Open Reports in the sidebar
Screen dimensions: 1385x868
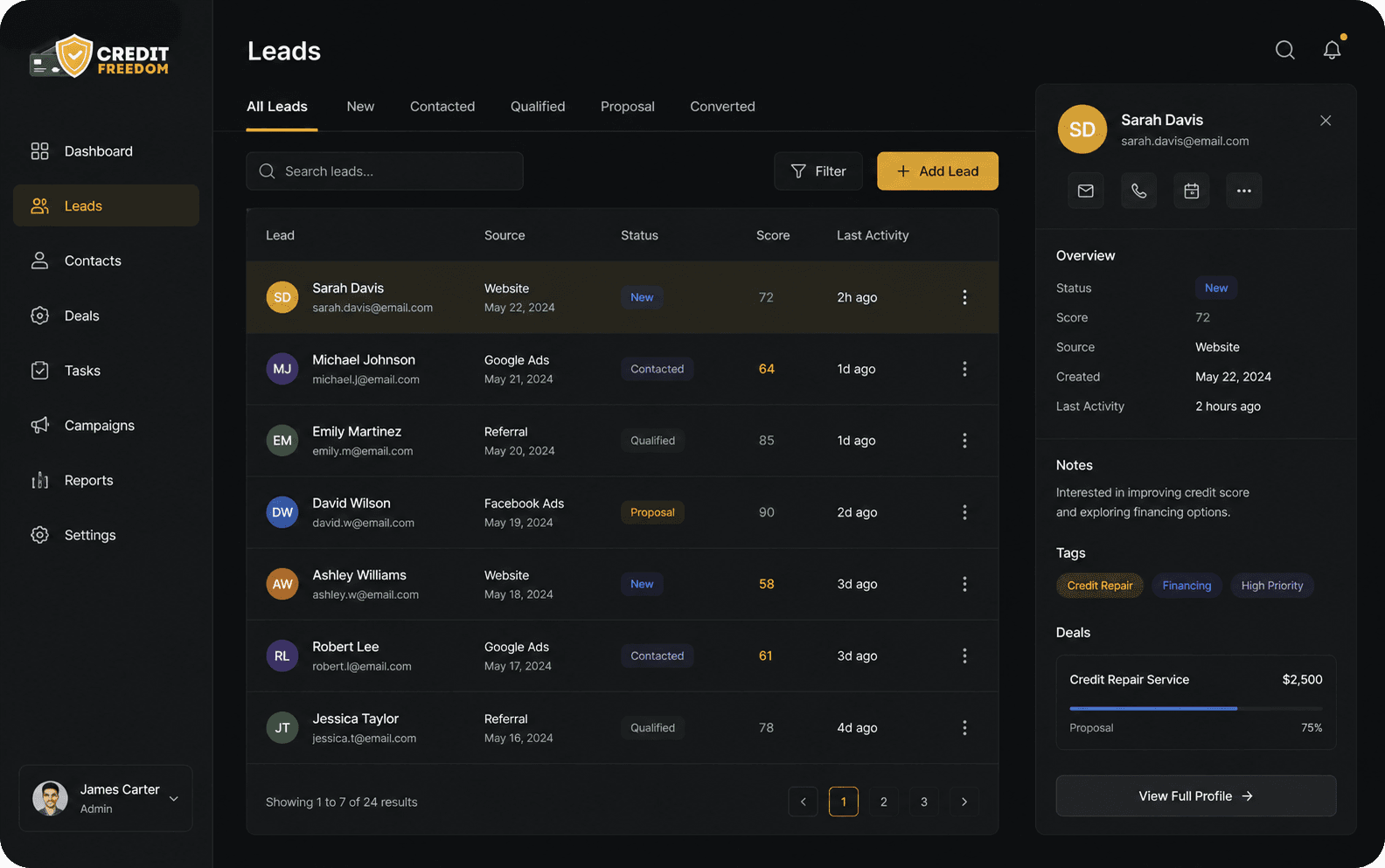106,480
